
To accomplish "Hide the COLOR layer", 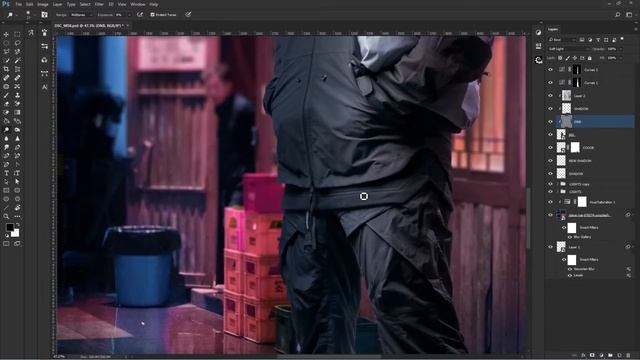I will pyautogui.click(x=550, y=148).
